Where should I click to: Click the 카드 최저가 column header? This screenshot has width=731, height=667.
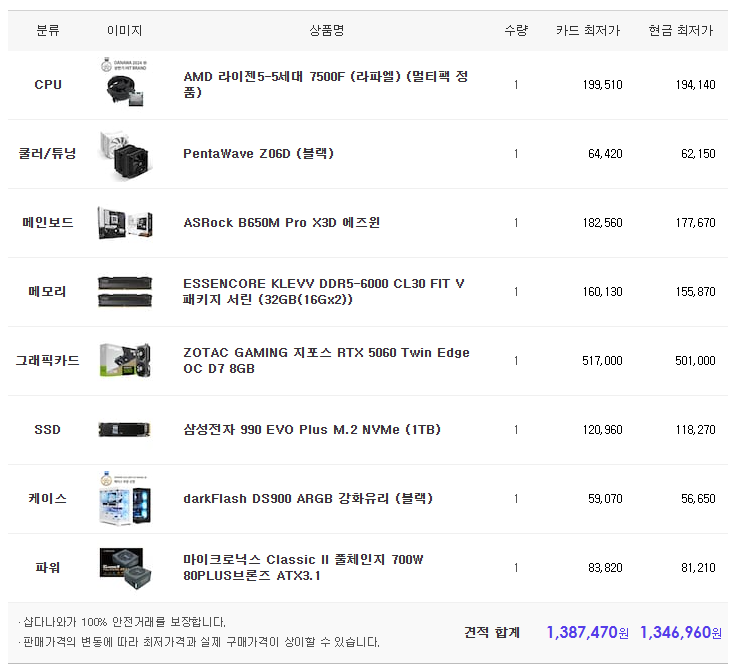click(x=588, y=30)
